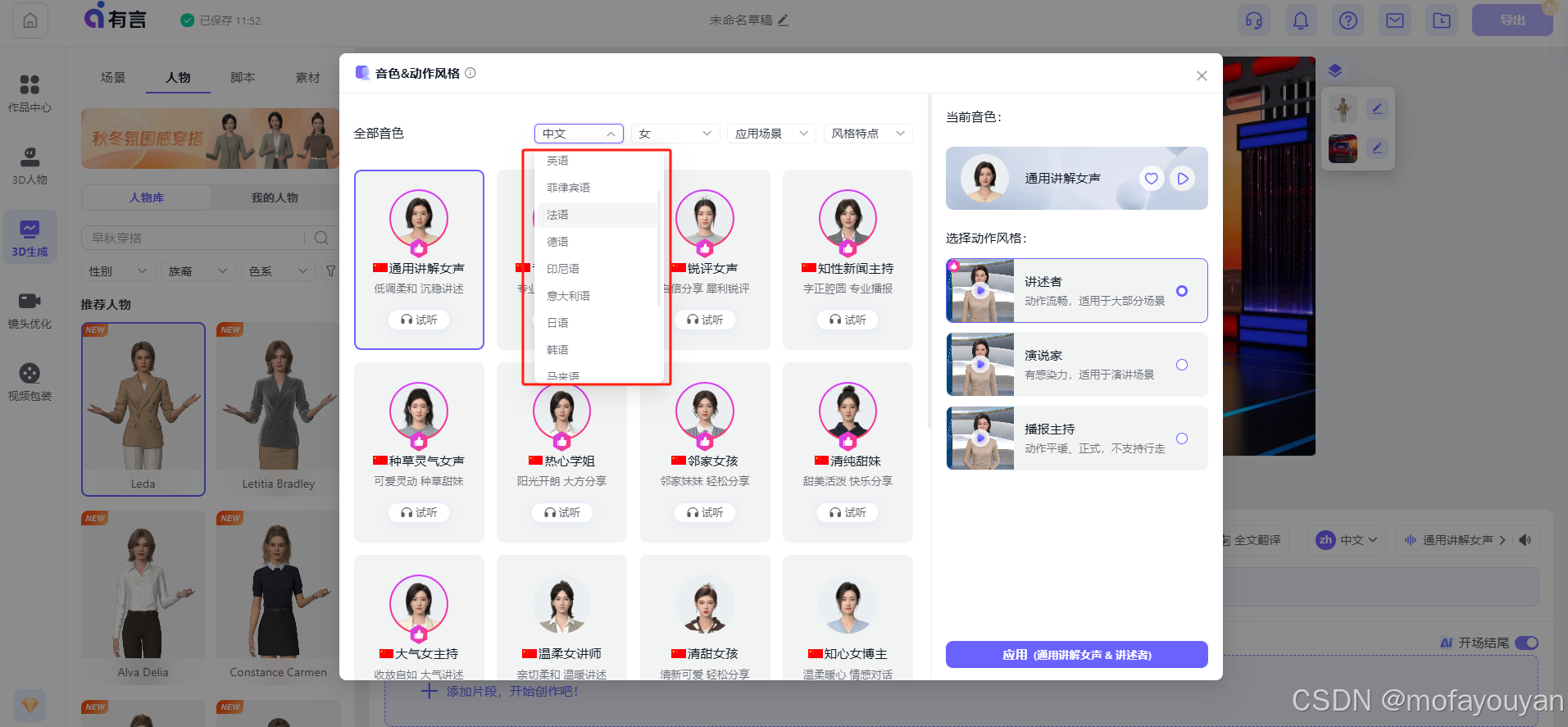This screenshot has height=727, width=1568.
Task: Go to 作品中心 in the sidebar
Action: [30, 93]
